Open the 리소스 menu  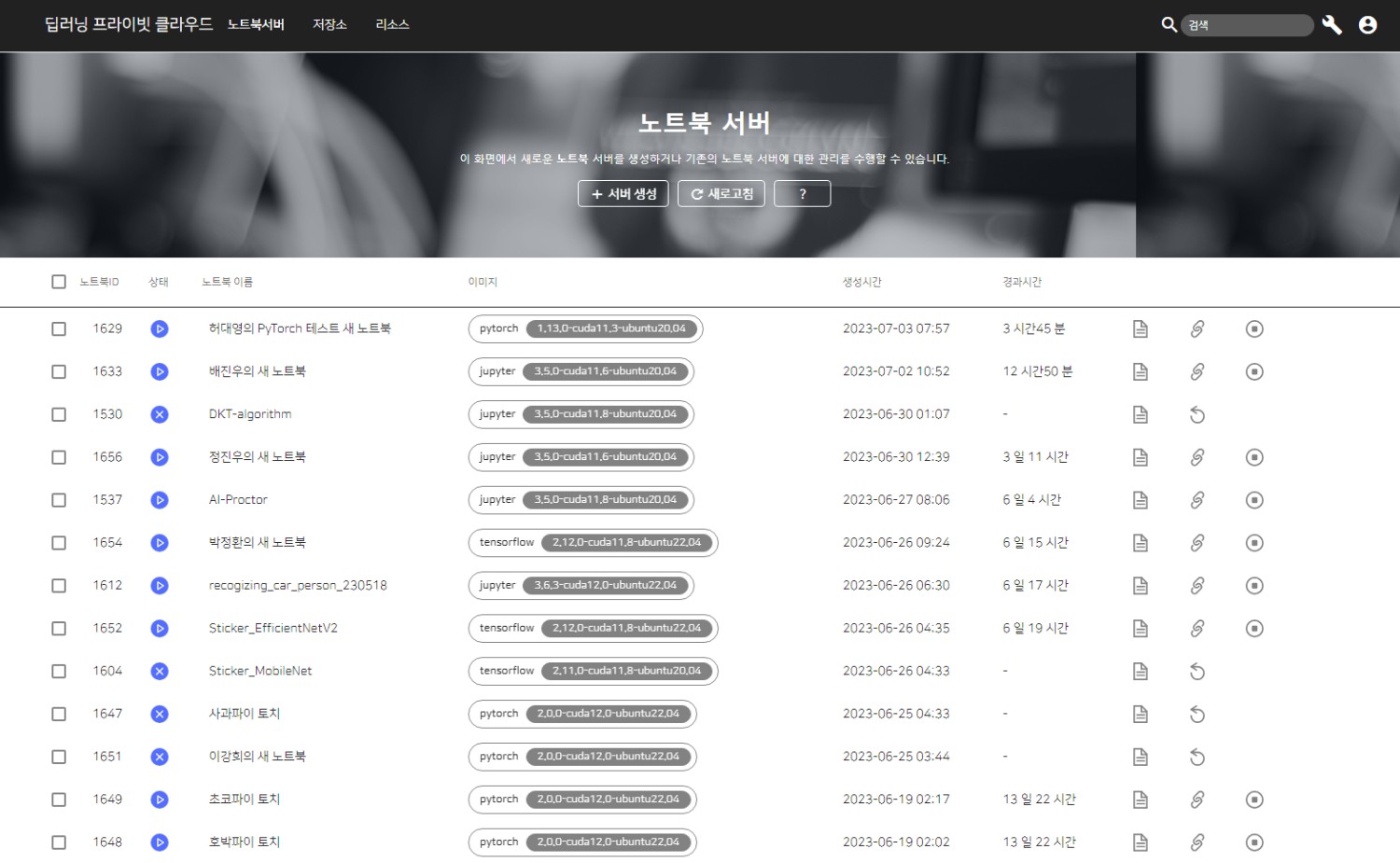point(392,24)
